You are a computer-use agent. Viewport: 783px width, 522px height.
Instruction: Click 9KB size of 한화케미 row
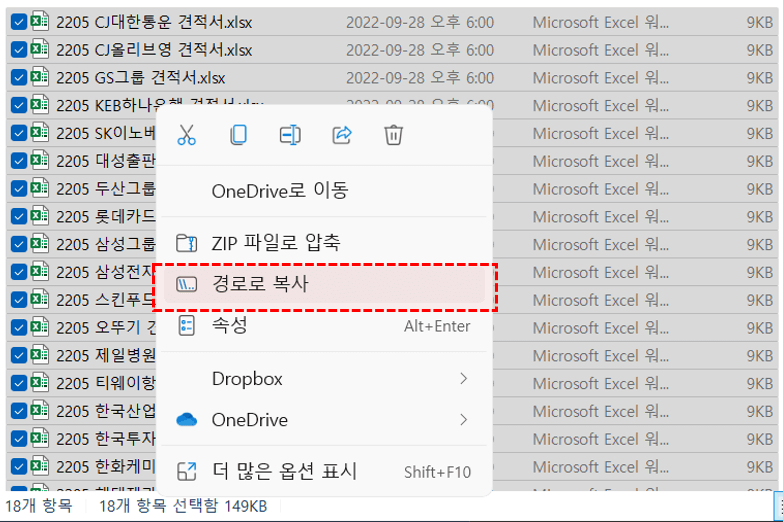[760, 467]
